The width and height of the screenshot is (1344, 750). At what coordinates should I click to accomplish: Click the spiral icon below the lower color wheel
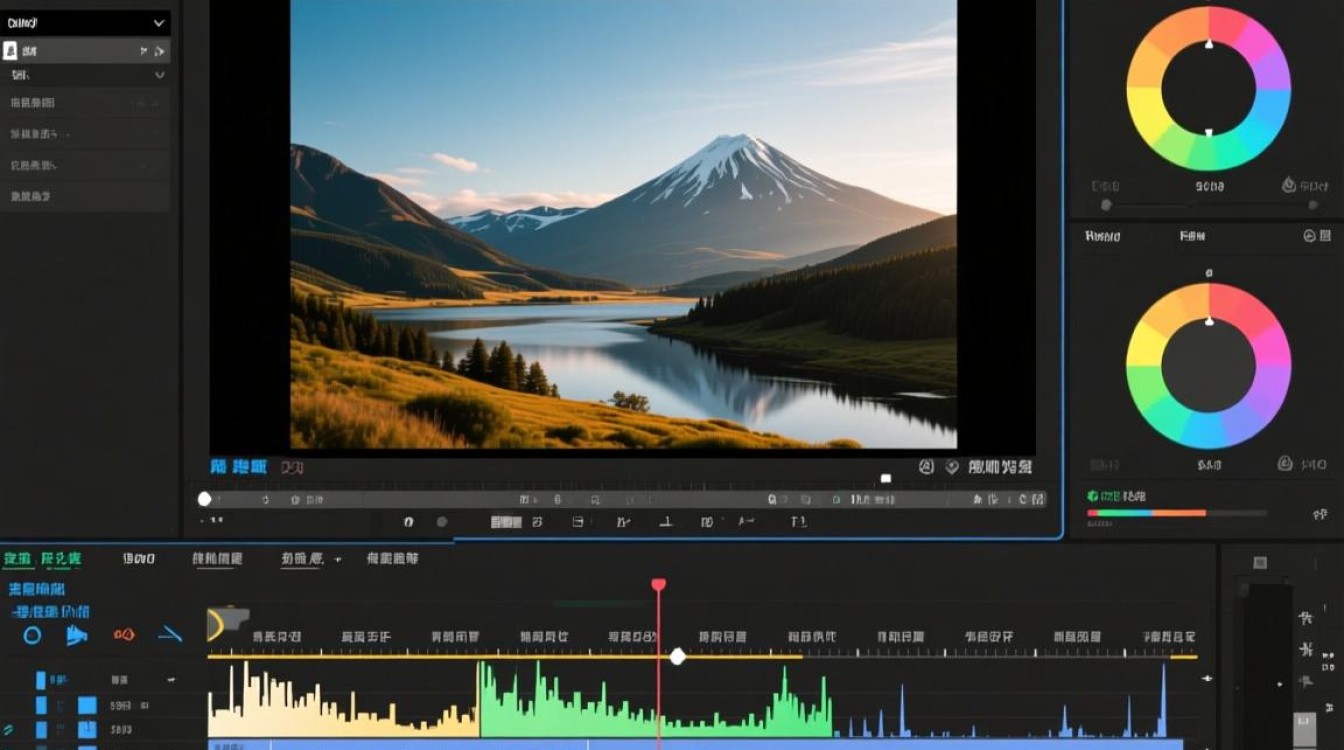1286,464
